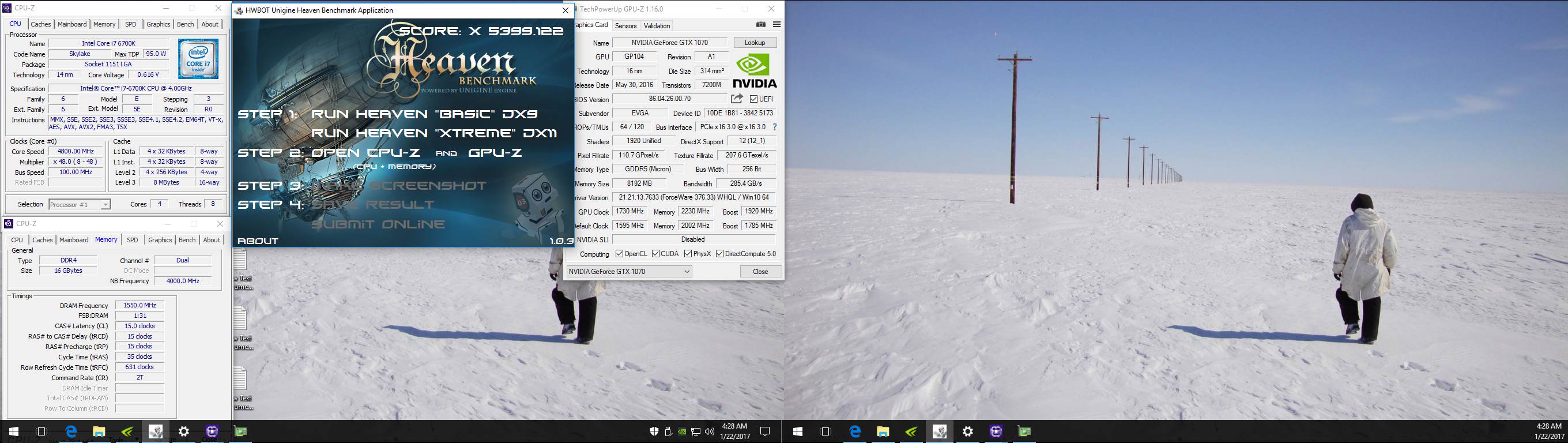Expand the Processor #1 selection dropdown
Image resolution: width=1568 pixels, height=443 pixels.
tap(80, 204)
